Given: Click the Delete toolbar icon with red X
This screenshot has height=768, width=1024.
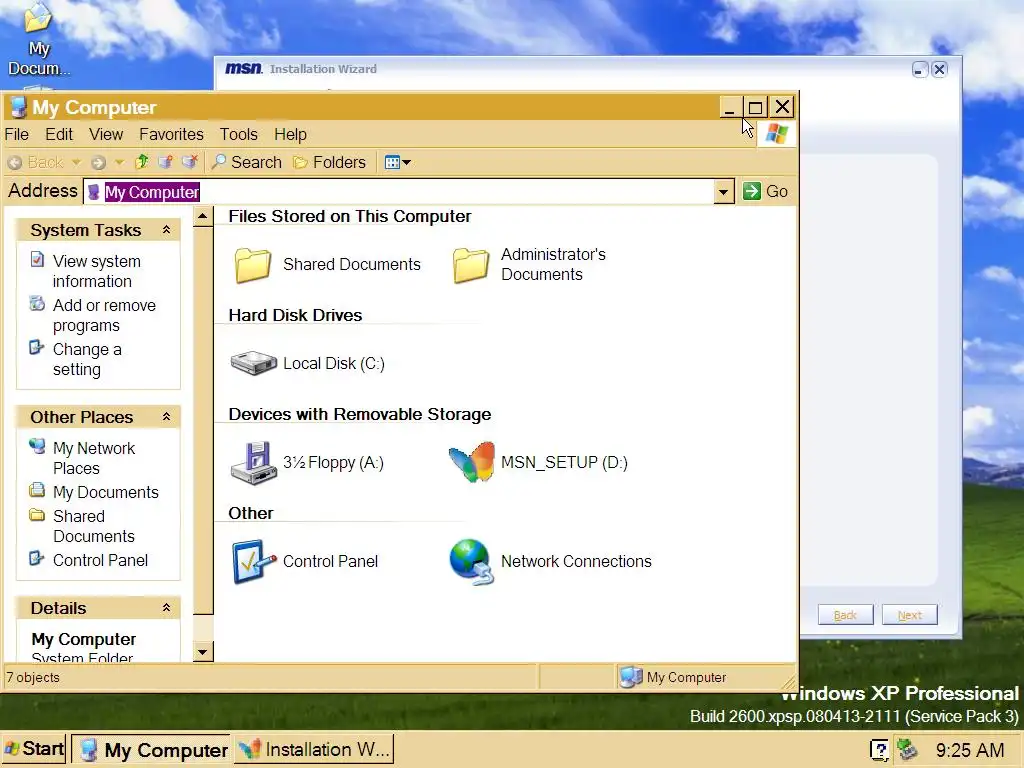Looking at the screenshot, I should [189, 162].
